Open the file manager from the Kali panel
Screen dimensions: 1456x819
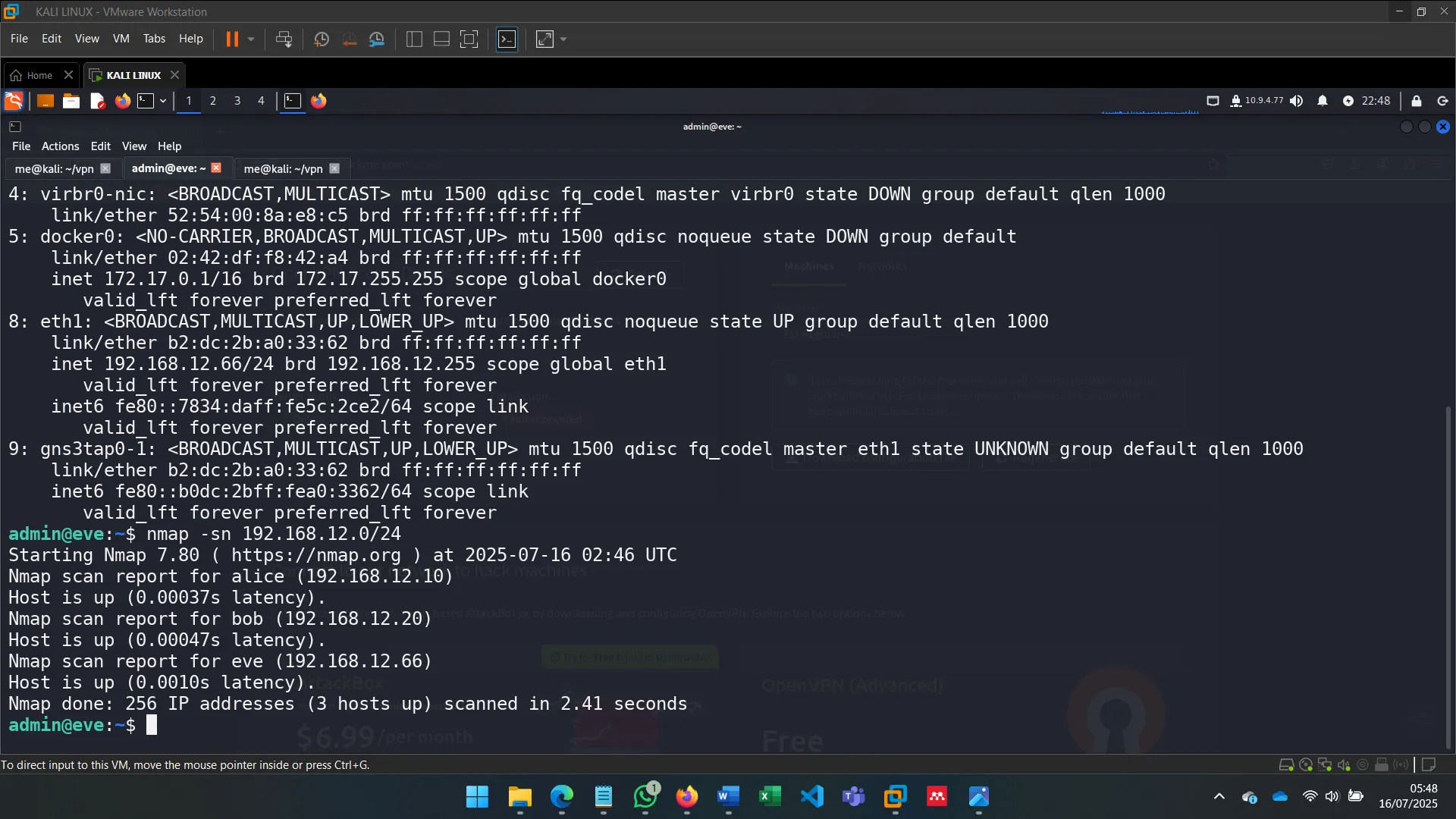tap(71, 101)
